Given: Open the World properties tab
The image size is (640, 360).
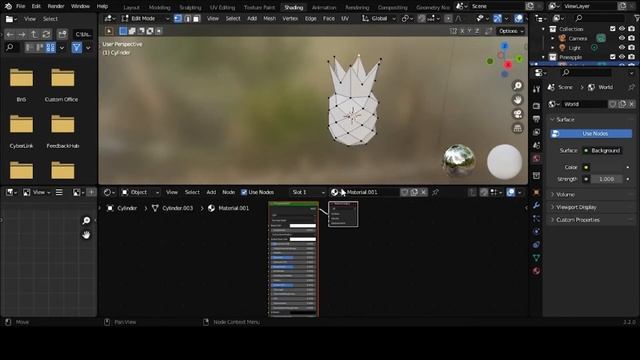Looking at the screenshot, I should [x=536, y=158].
